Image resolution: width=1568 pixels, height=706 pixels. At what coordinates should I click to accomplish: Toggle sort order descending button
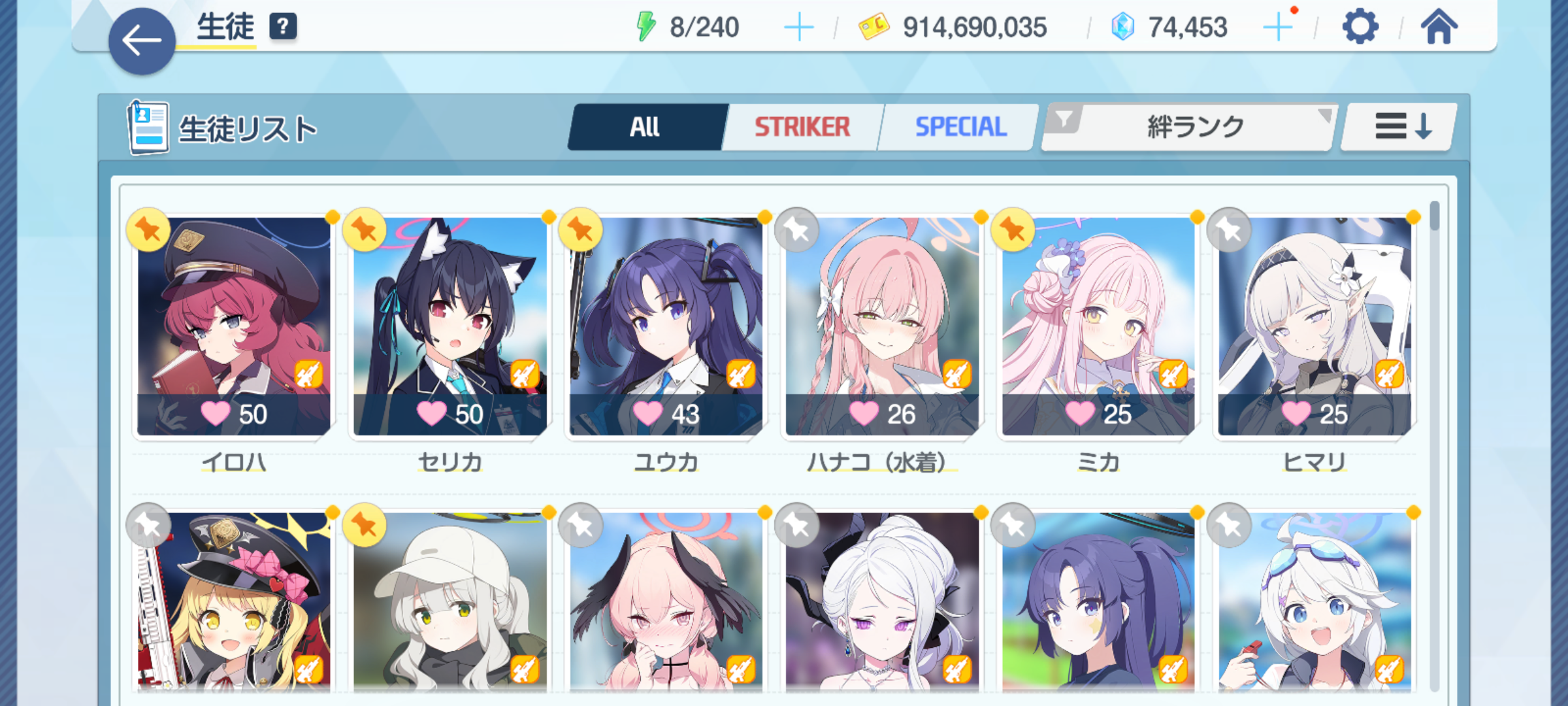[1399, 127]
